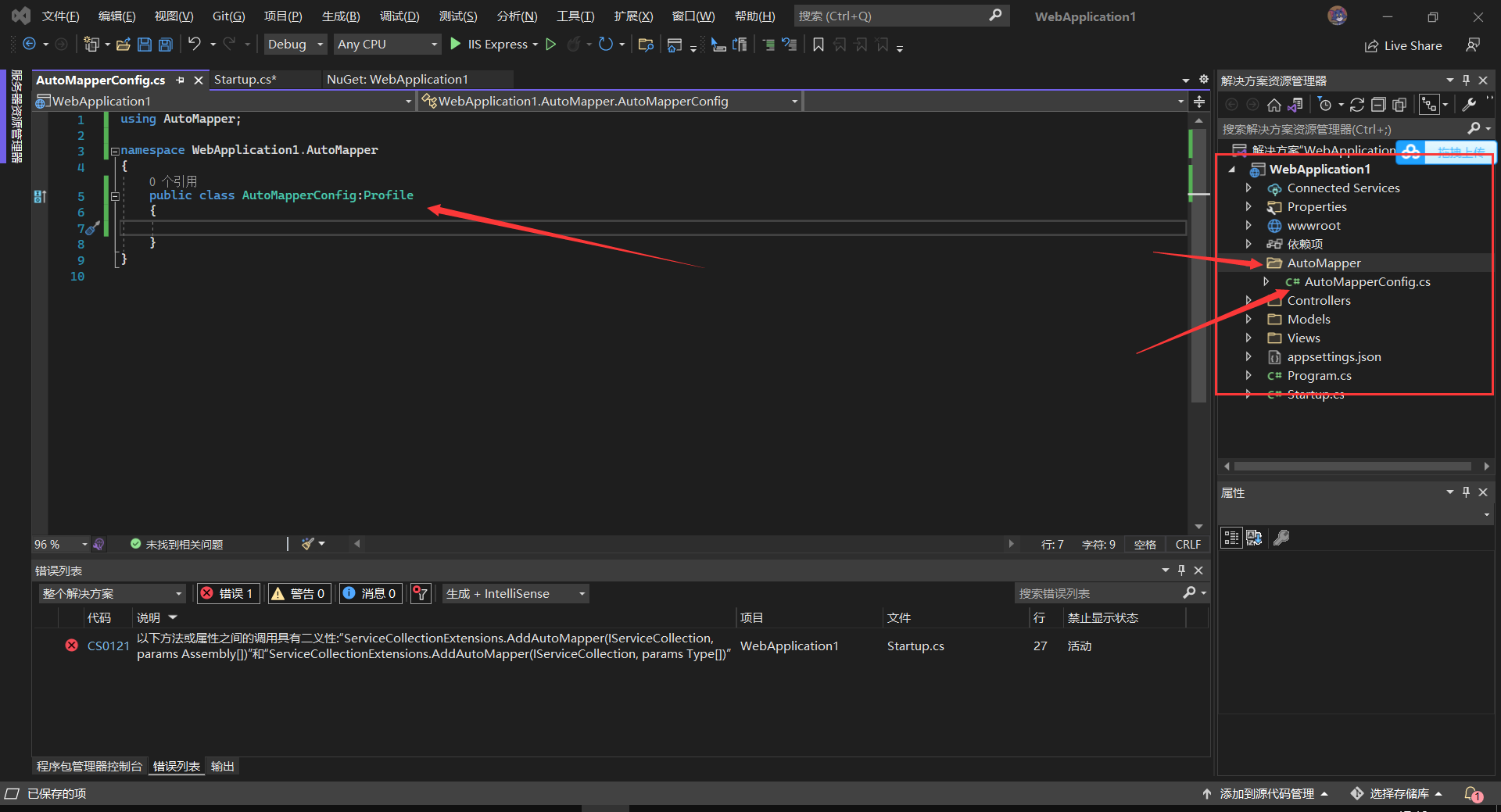Click the Comment selected lines icon
This screenshot has height=812, width=1501.
(769, 45)
